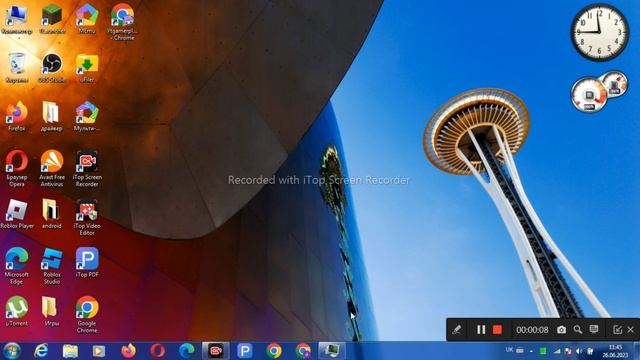Open network signal status in tray
The height and width of the screenshot is (360, 640).
[x=557, y=351]
